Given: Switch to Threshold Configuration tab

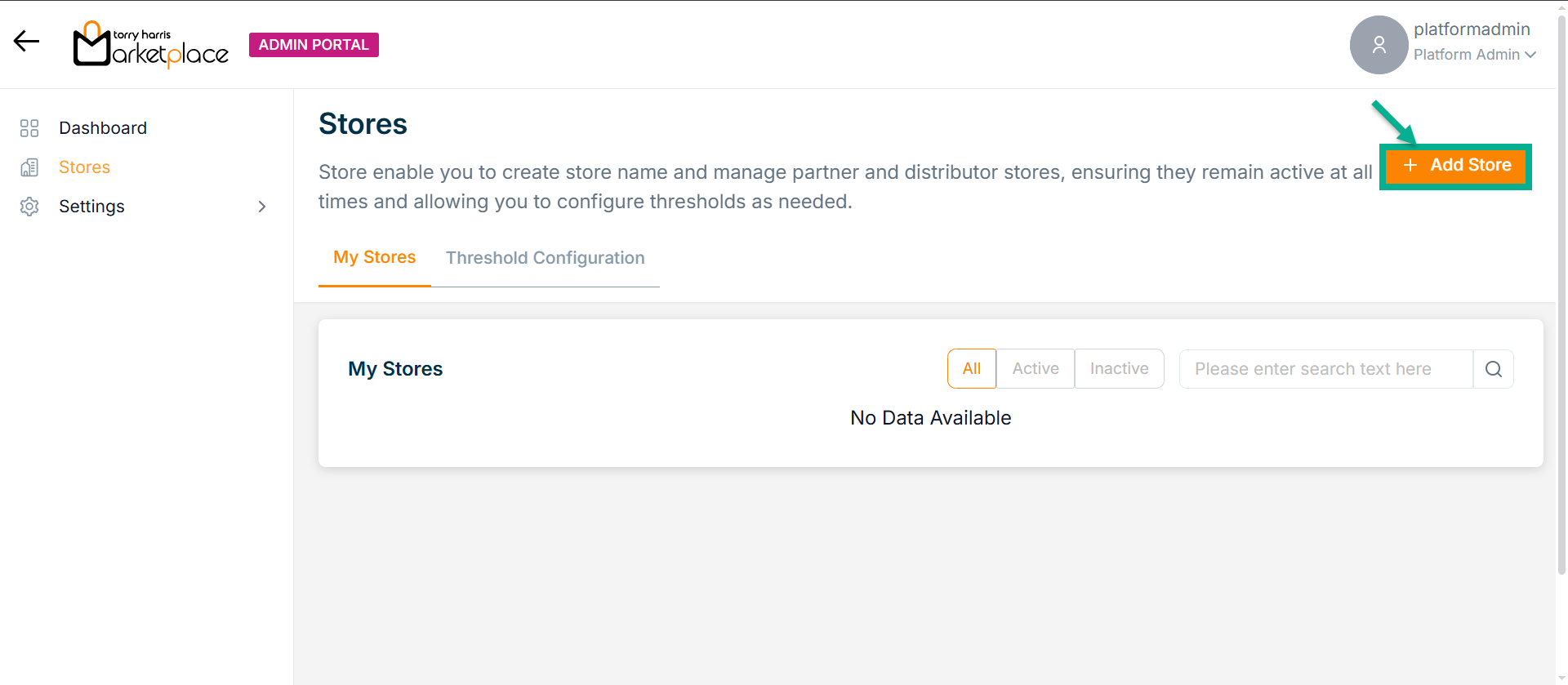Looking at the screenshot, I should coord(545,258).
